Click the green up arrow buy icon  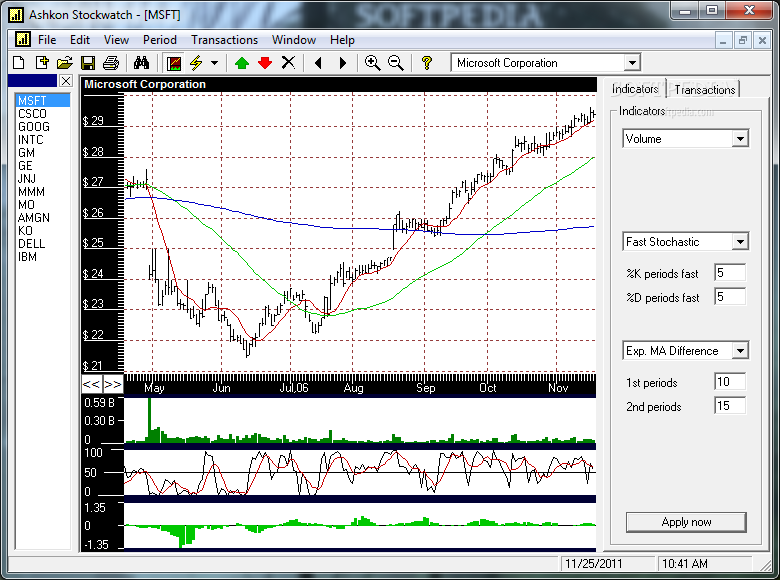(x=242, y=63)
